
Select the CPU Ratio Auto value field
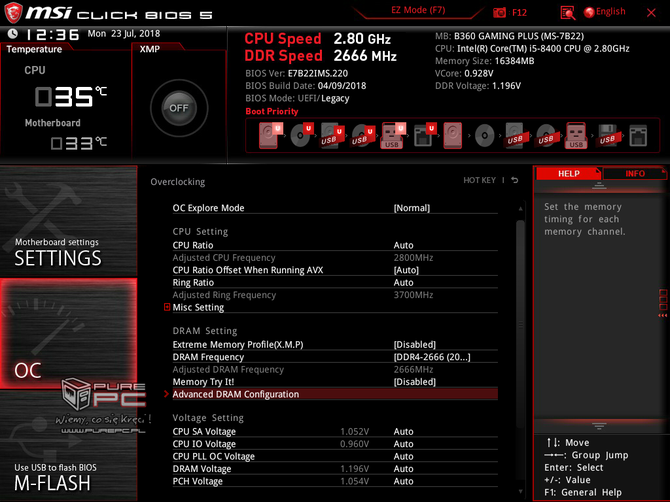(x=403, y=245)
